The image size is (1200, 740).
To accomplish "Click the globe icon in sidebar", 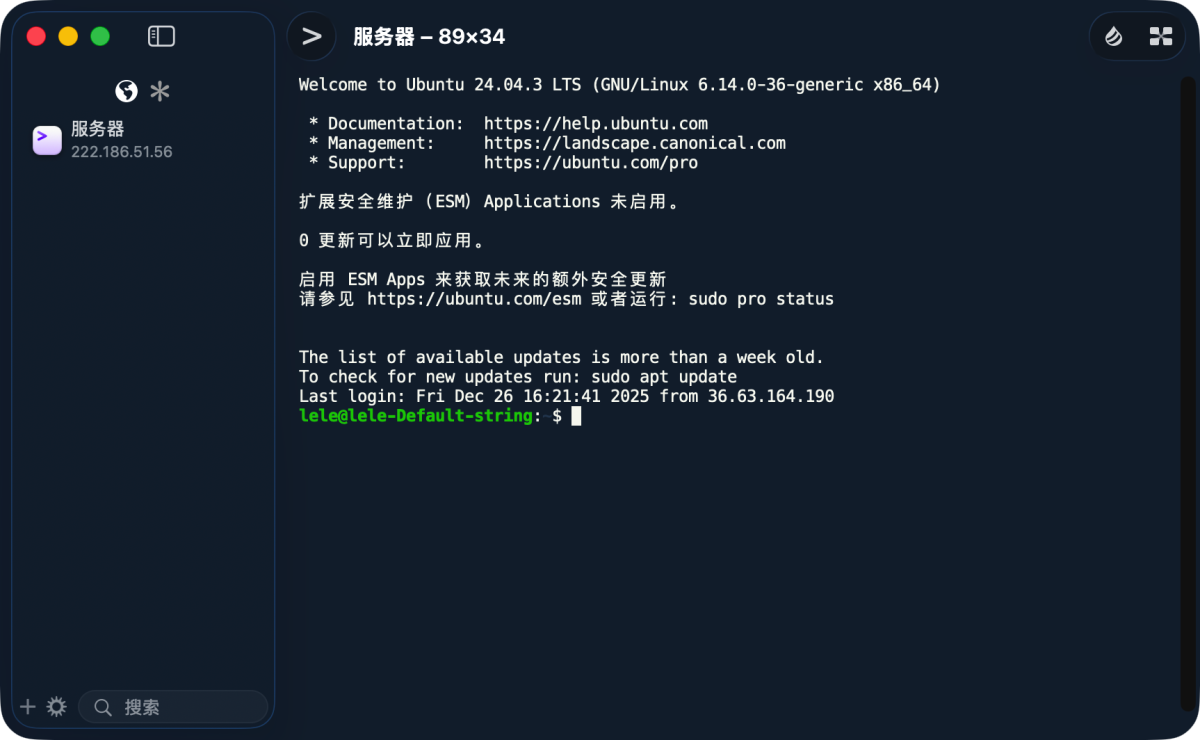I will click(x=126, y=92).
